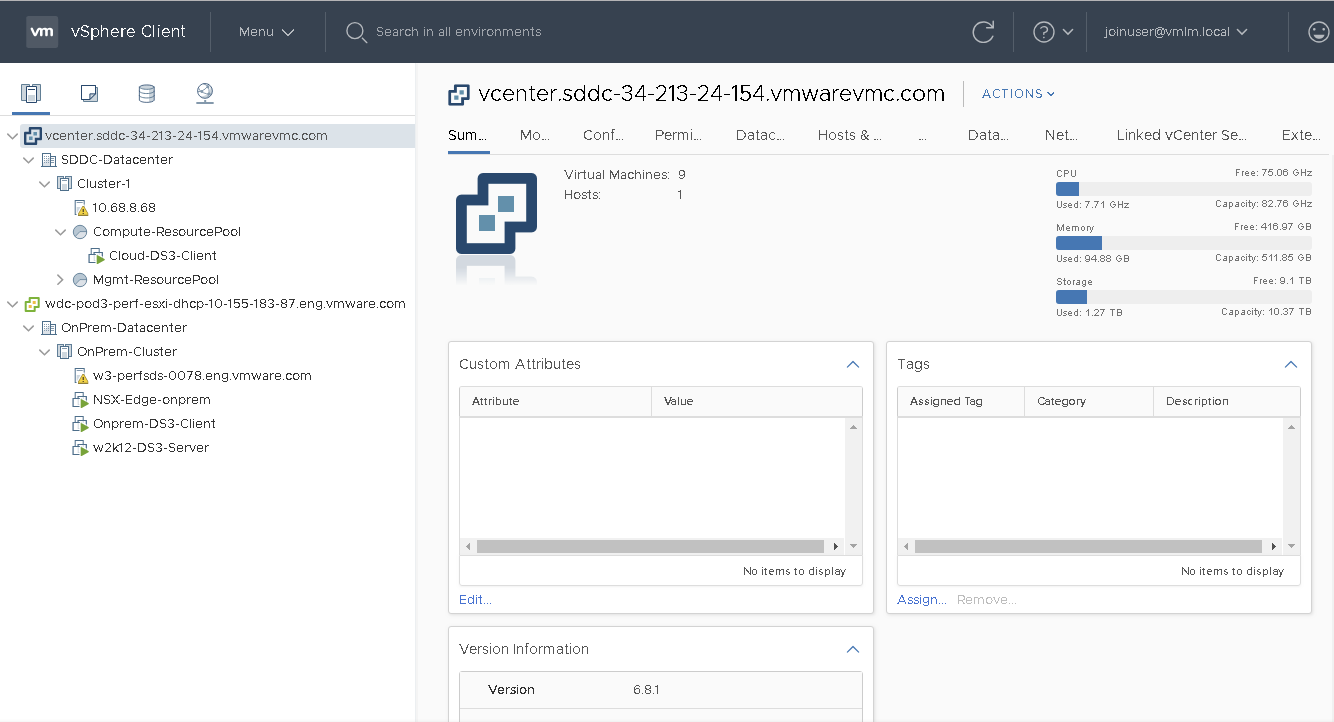Click NSX-Edge-onprem VM icon
The width and height of the screenshot is (1334, 722).
(x=81, y=400)
